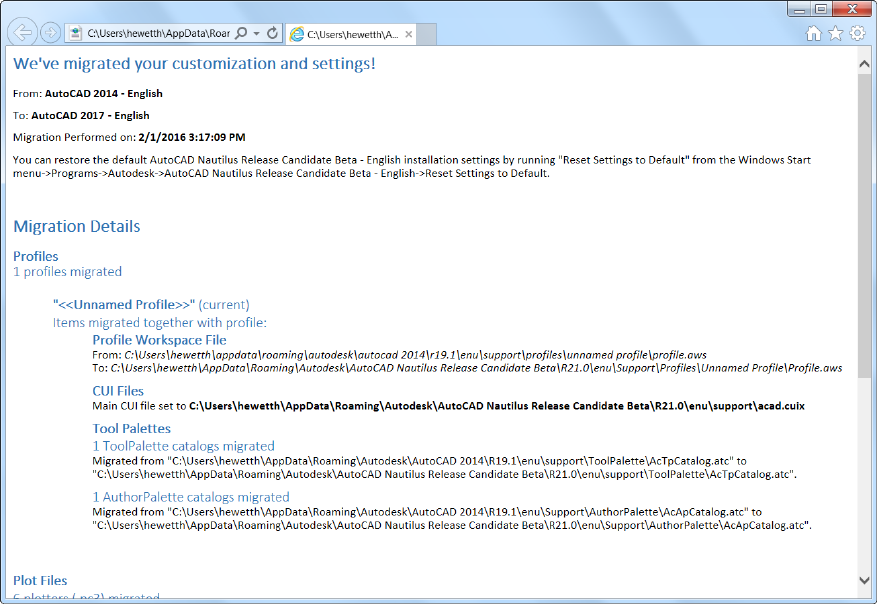Open favorites with the star icon
This screenshot has width=877, height=604.
pyautogui.click(x=836, y=34)
